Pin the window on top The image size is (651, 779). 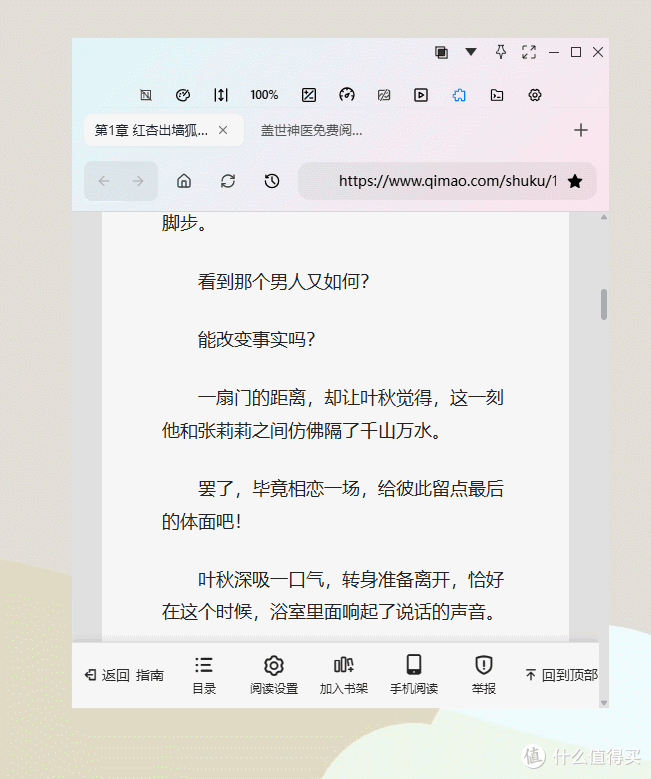pos(501,52)
